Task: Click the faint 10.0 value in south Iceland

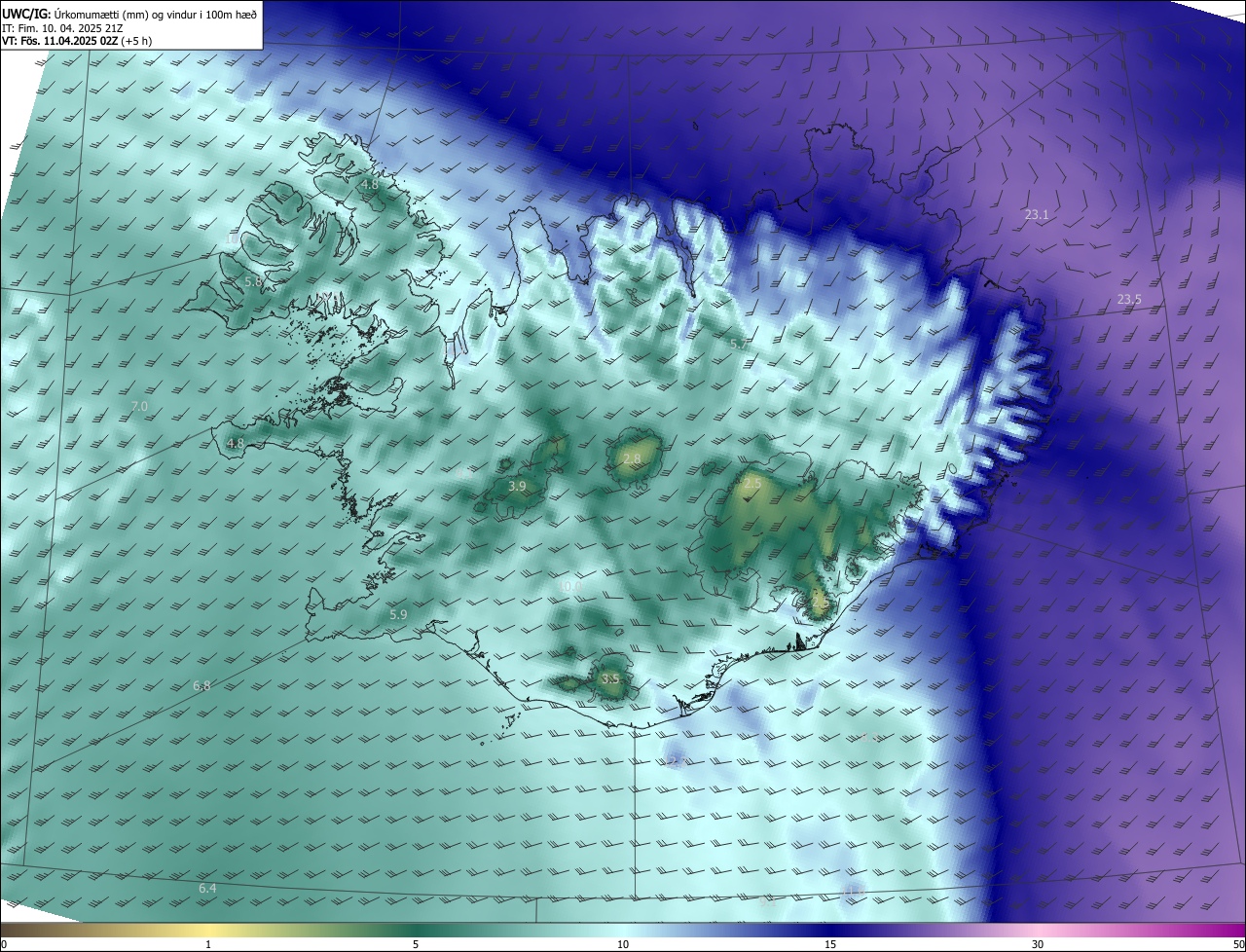Action: 571,587
